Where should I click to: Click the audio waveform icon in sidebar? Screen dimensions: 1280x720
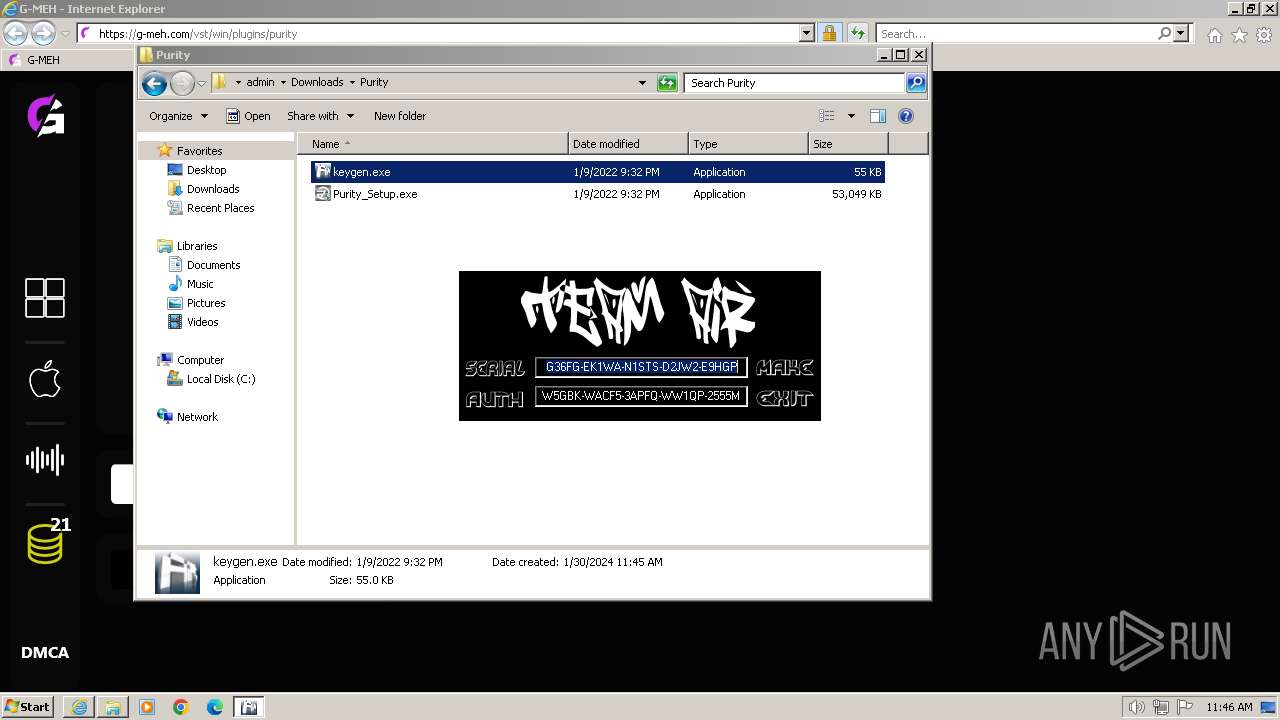45,460
